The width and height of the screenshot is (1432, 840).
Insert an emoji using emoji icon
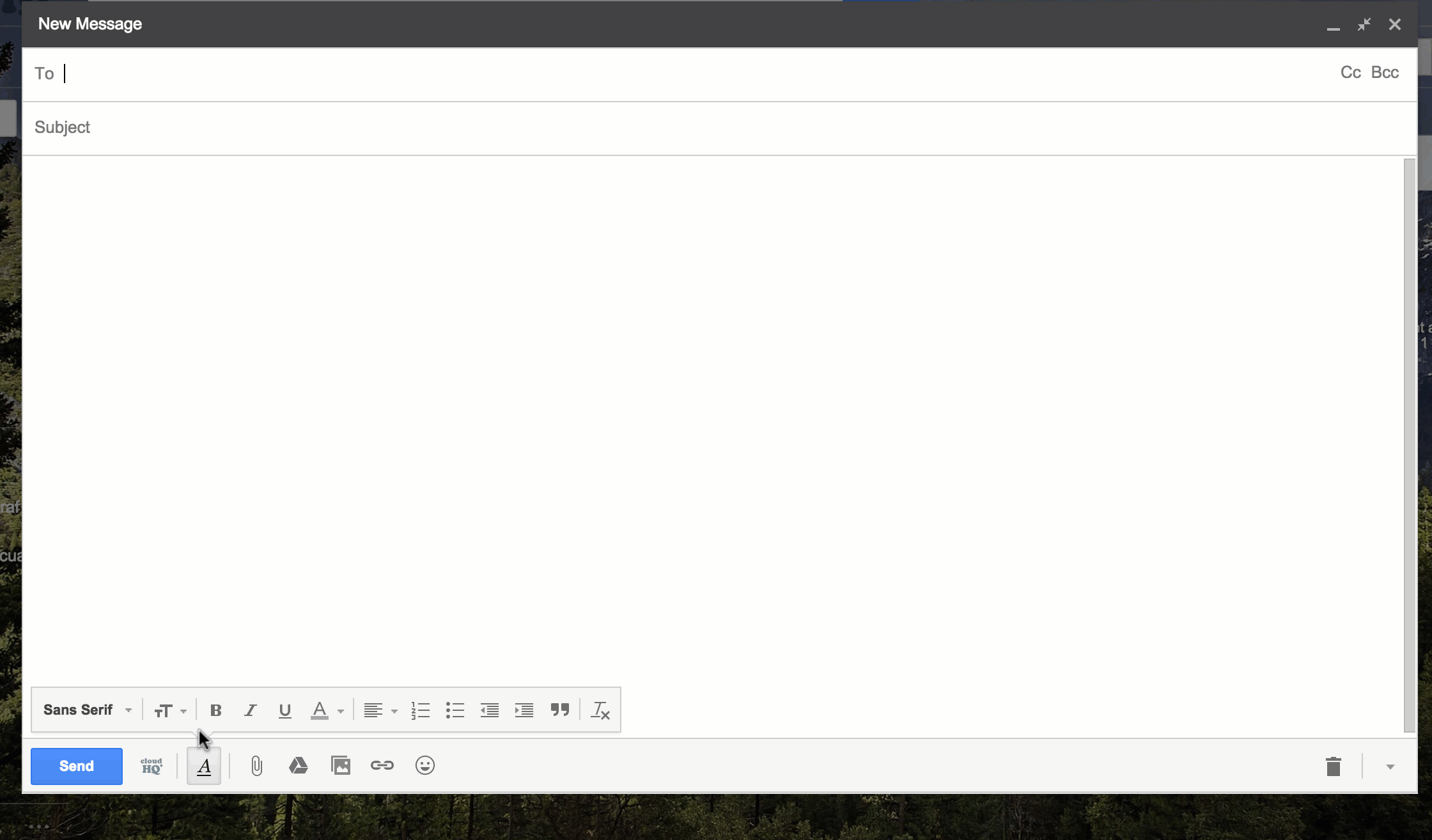tap(425, 765)
